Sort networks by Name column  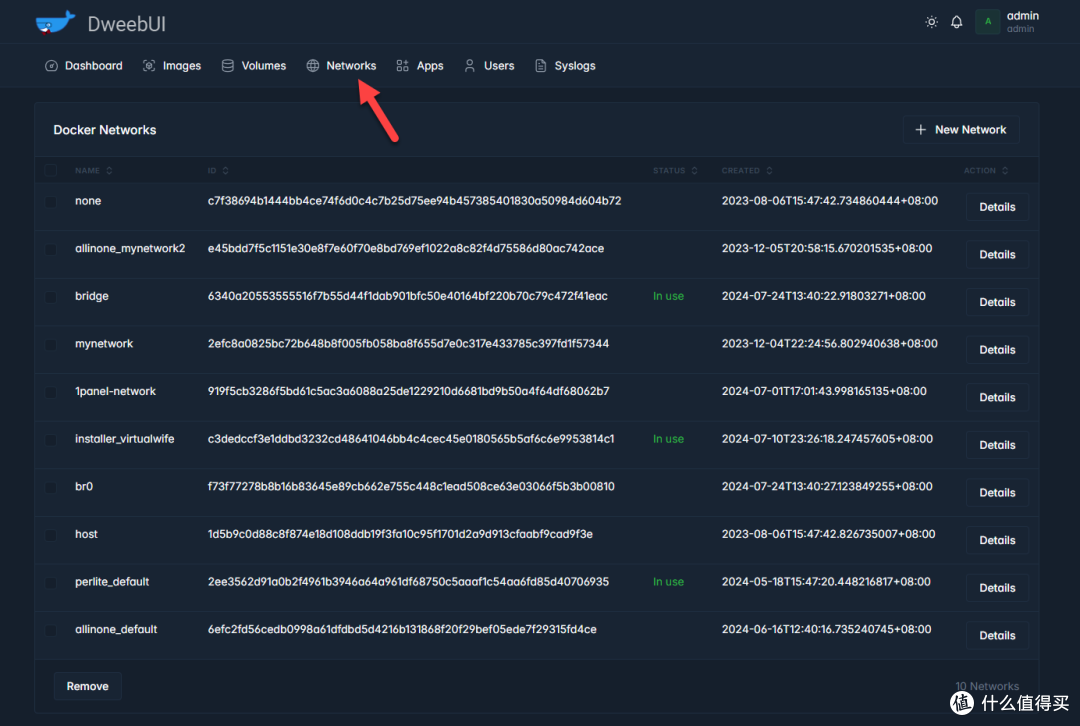(93, 171)
